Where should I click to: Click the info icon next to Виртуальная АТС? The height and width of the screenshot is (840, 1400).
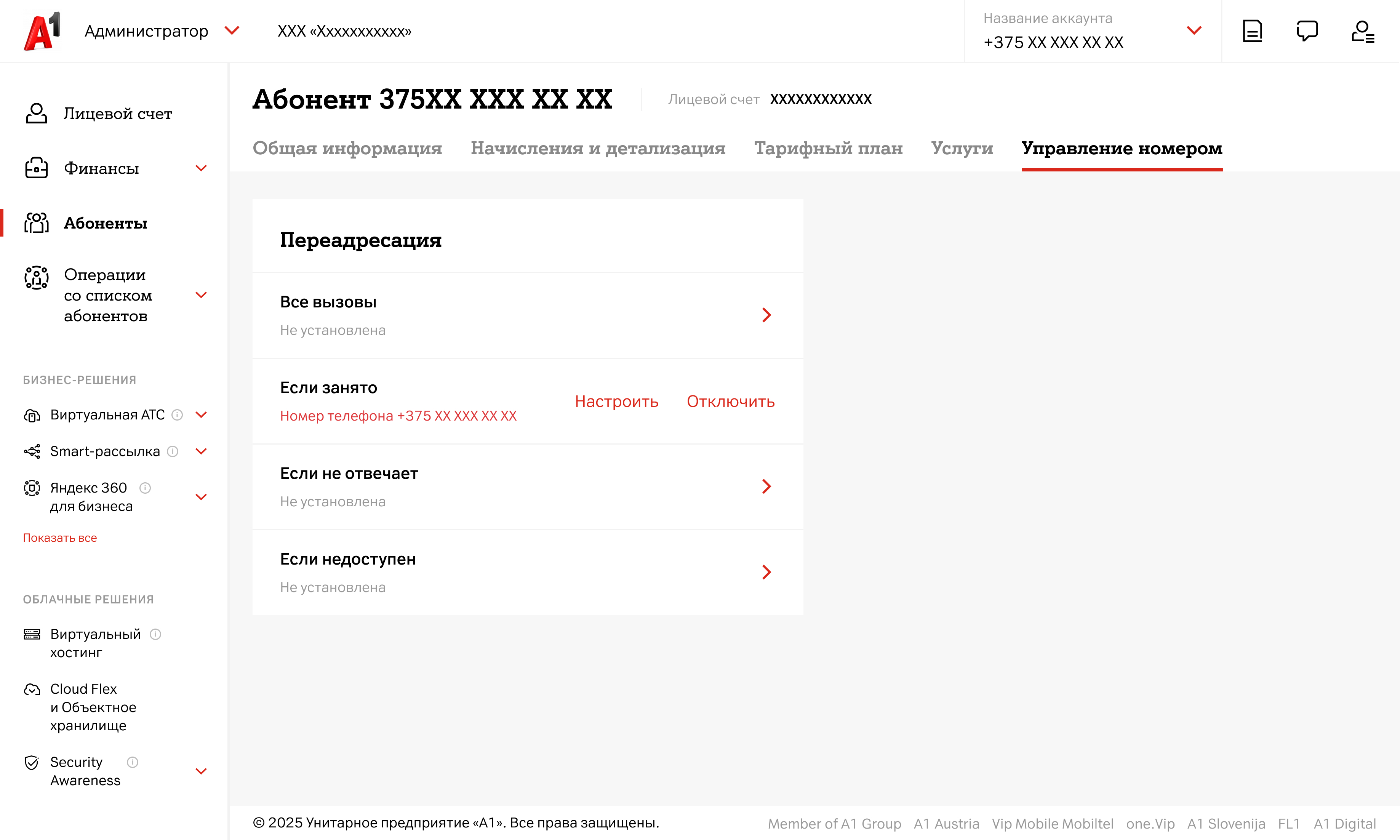(x=177, y=415)
